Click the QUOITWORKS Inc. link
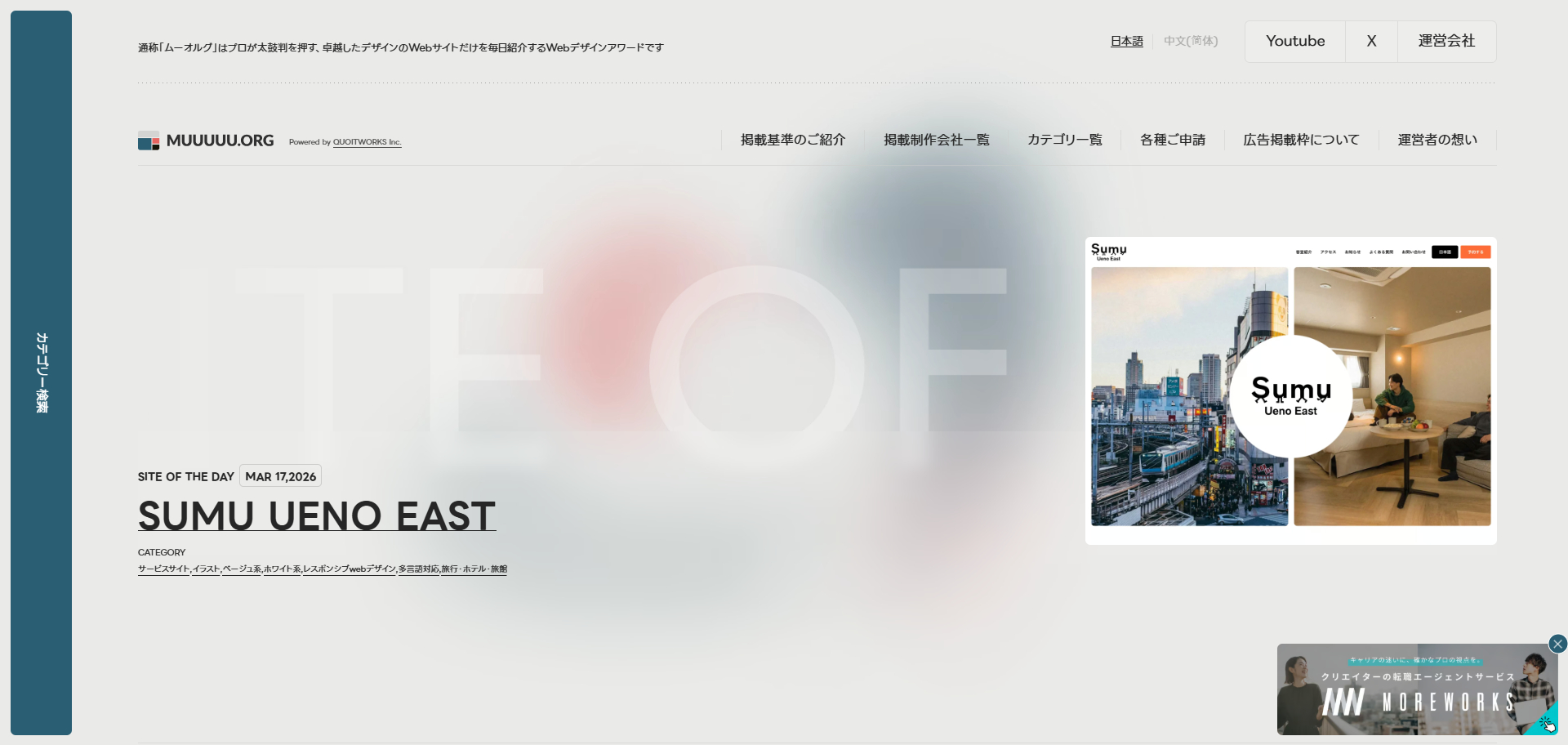 point(367,142)
